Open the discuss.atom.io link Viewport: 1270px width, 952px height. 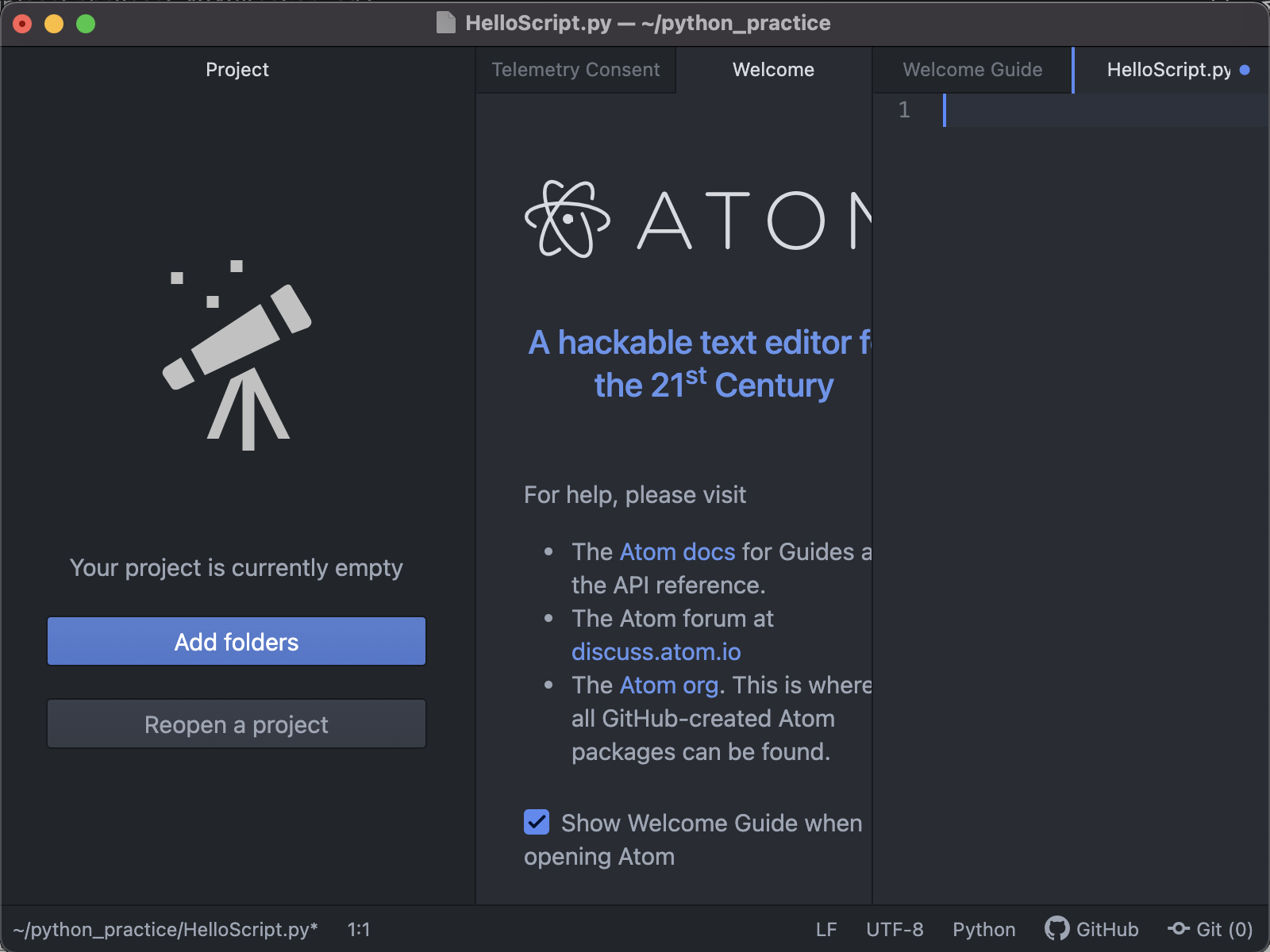click(x=656, y=651)
